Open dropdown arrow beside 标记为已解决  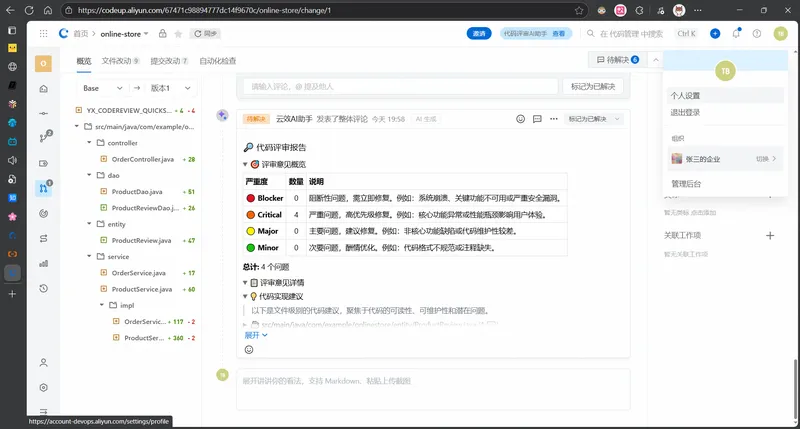click(x=617, y=119)
